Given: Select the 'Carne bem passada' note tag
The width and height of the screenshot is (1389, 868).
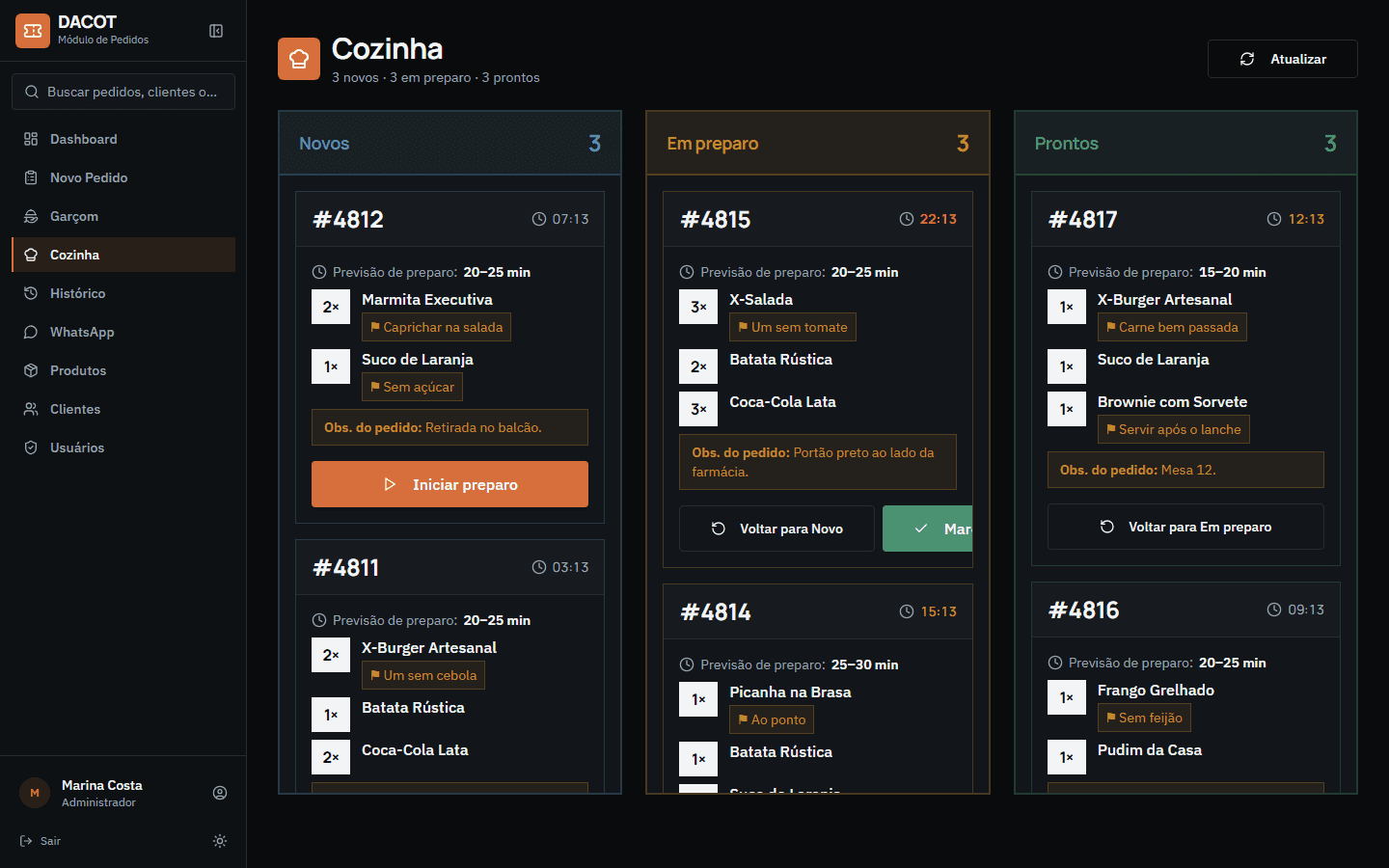Looking at the screenshot, I should [1172, 327].
